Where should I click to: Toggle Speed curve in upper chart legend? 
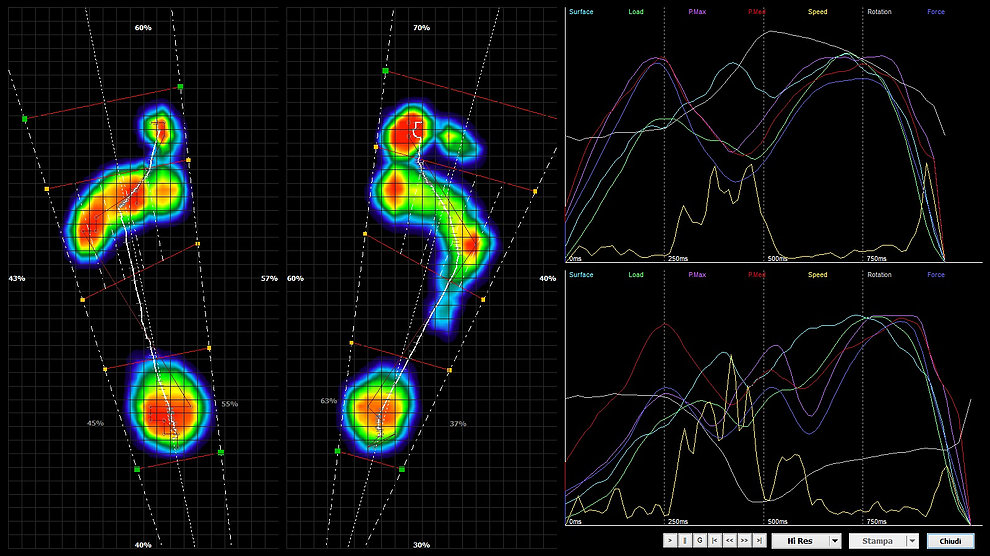pos(817,12)
